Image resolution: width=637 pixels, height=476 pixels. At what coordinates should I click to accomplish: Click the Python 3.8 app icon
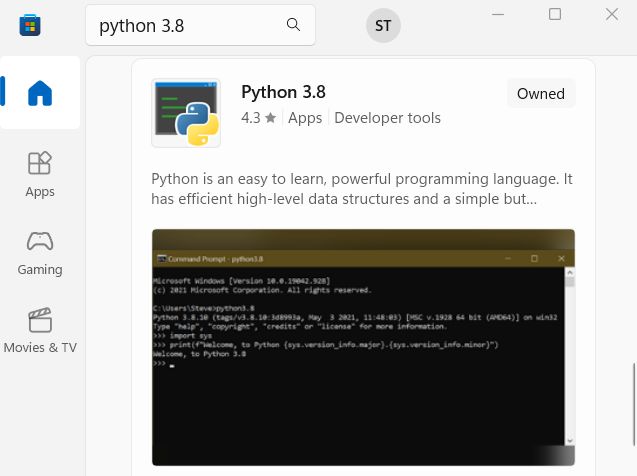(x=186, y=113)
